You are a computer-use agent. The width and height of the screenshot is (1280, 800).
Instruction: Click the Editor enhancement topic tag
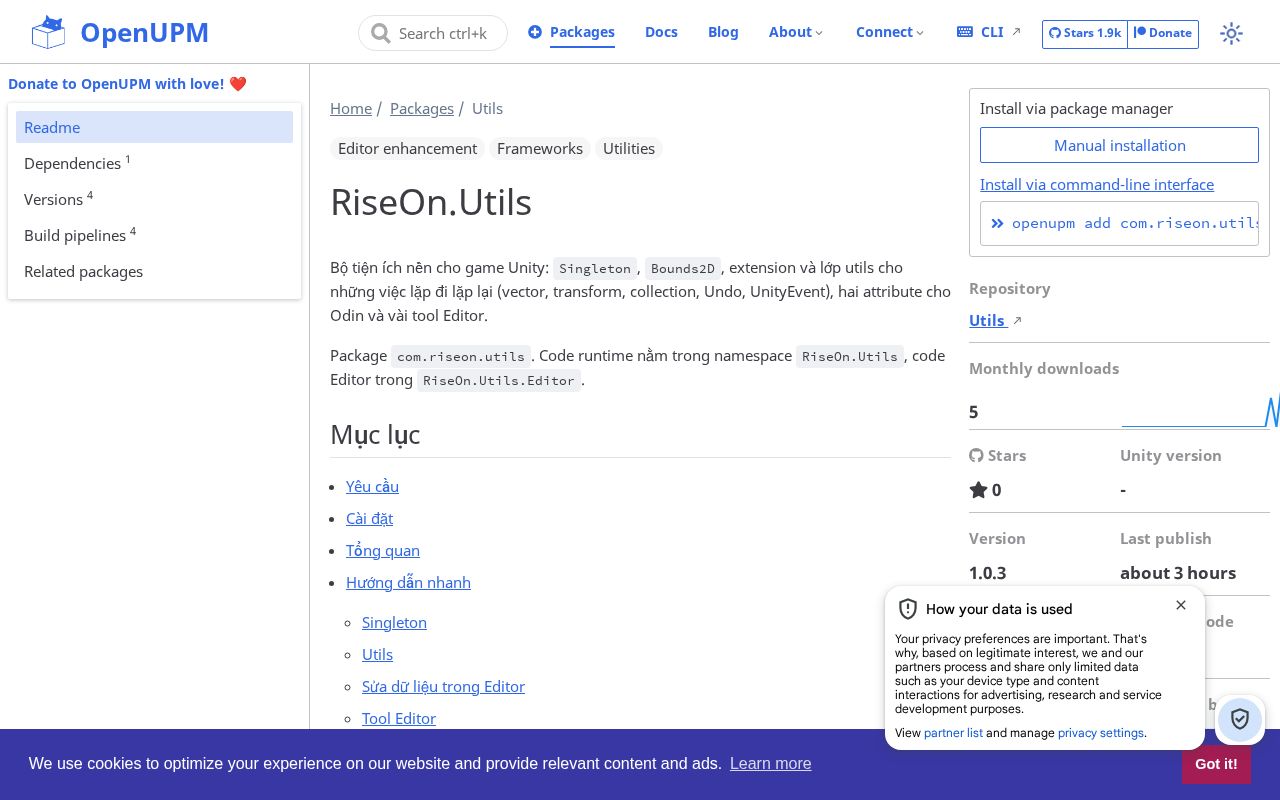[408, 148]
